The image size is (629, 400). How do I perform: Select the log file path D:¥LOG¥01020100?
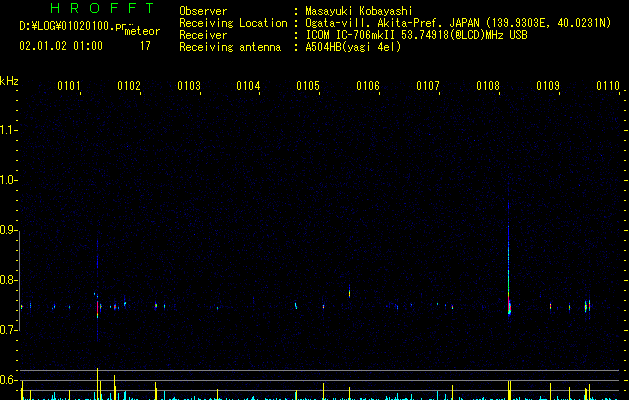pos(73,26)
